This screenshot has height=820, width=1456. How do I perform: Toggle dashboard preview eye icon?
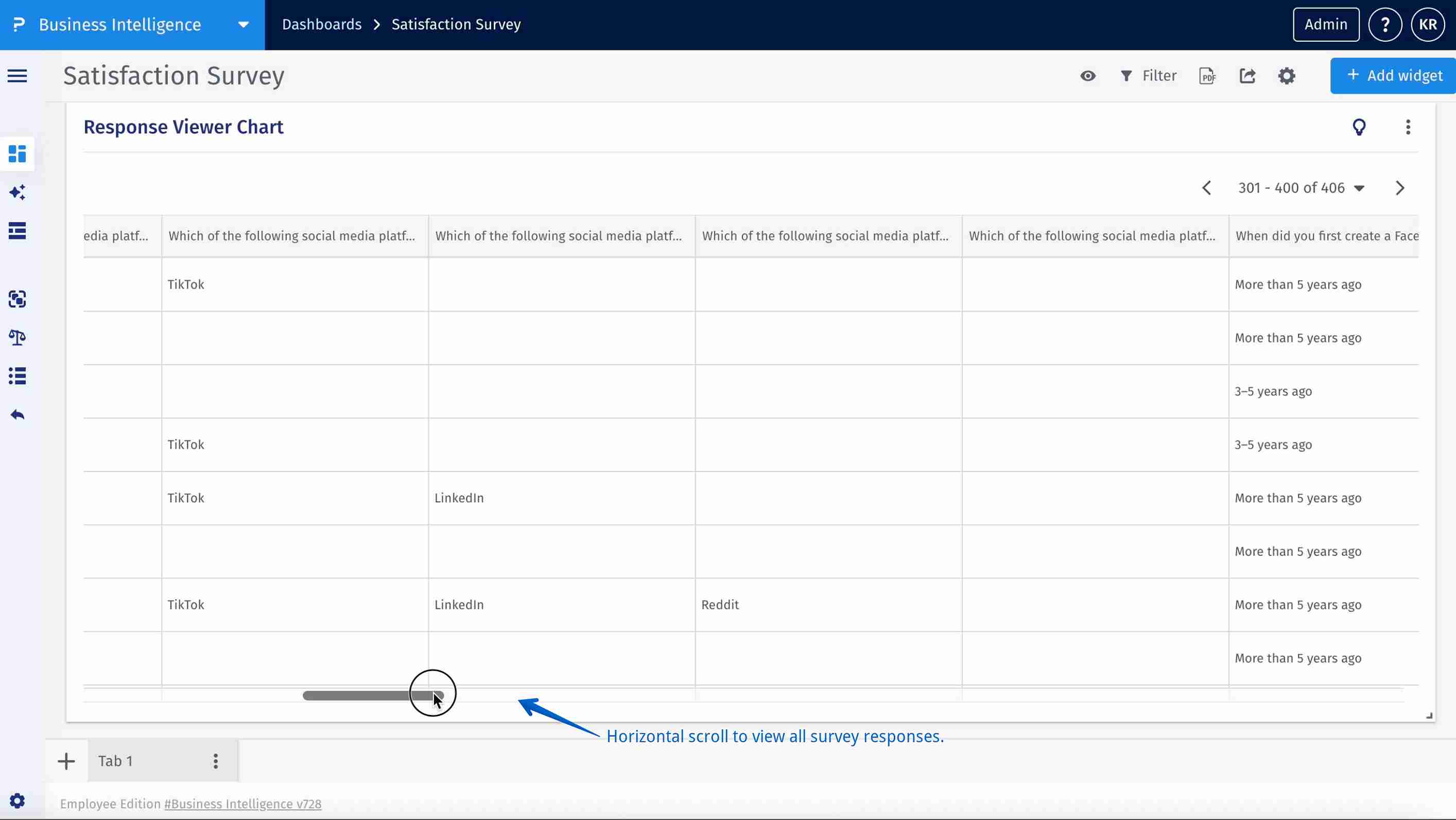click(x=1087, y=76)
